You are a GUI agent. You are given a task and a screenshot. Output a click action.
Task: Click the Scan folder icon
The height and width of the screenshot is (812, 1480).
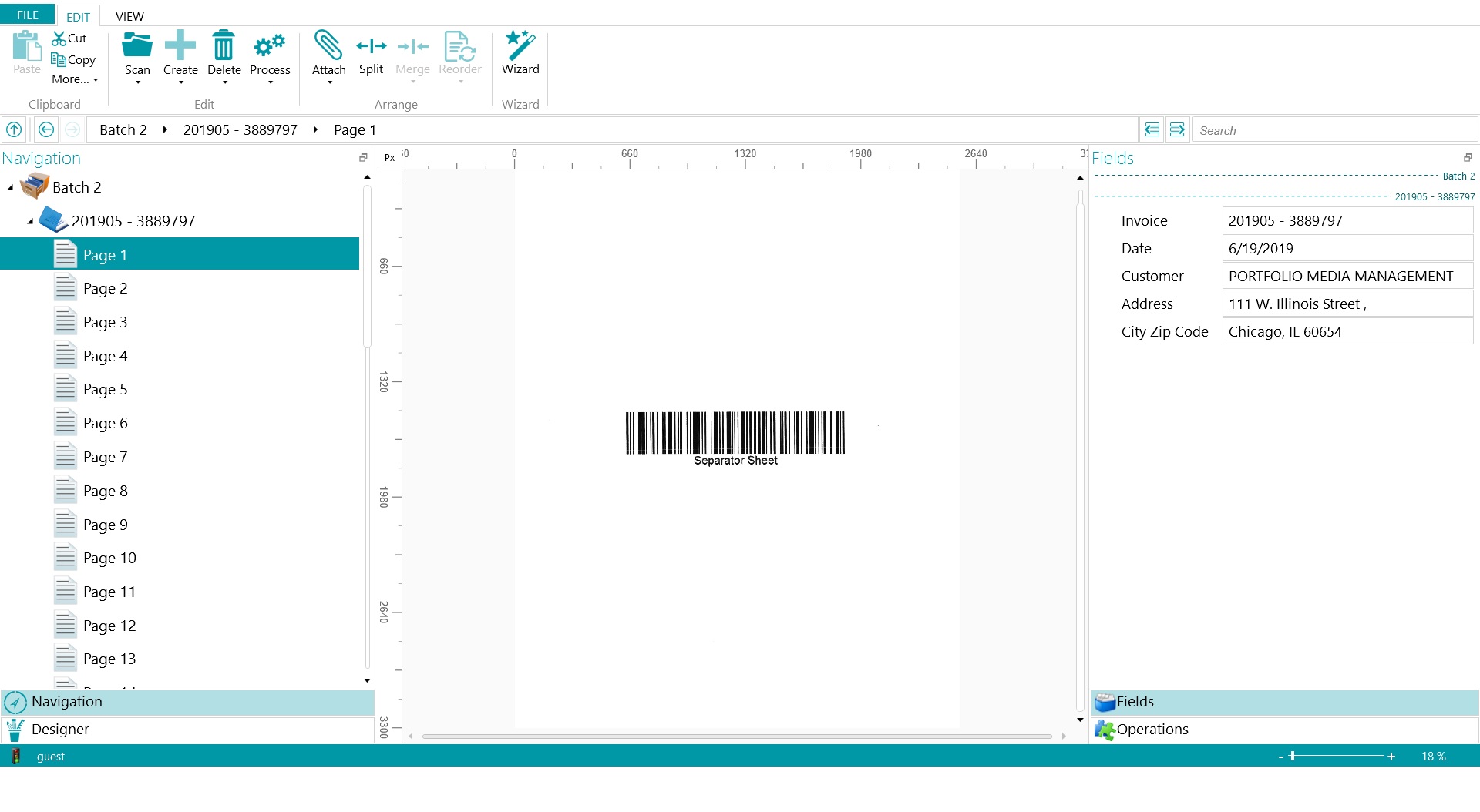[137, 46]
